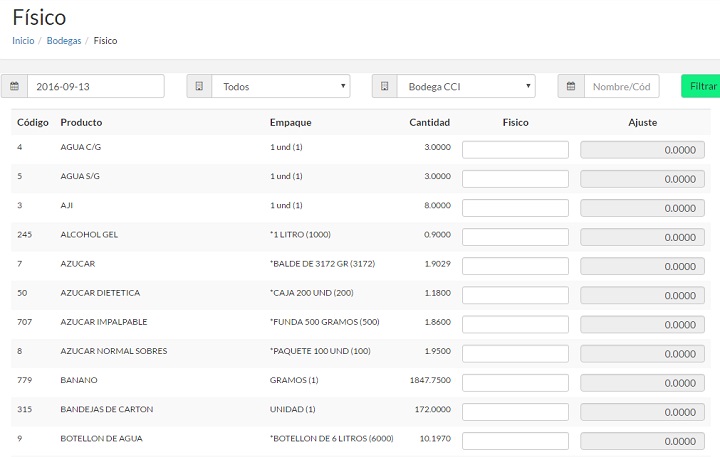Click Físico input for AZUCAR row
This screenshot has width=720, height=457.
[x=515, y=266]
